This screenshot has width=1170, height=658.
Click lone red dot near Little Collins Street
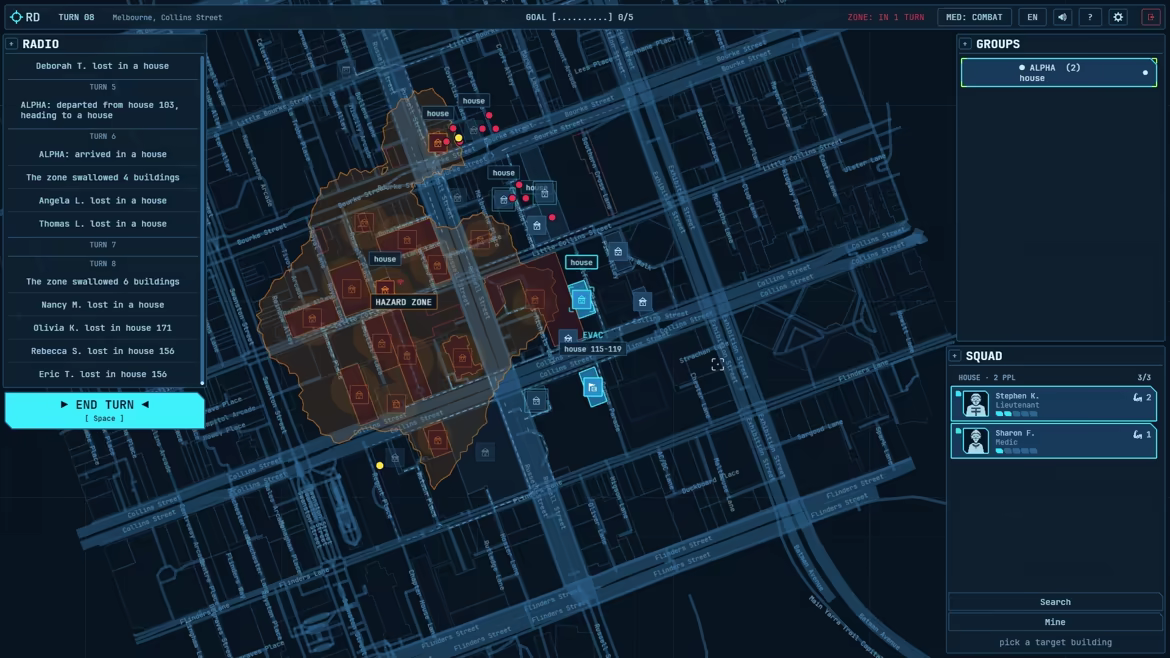pos(552,218)
